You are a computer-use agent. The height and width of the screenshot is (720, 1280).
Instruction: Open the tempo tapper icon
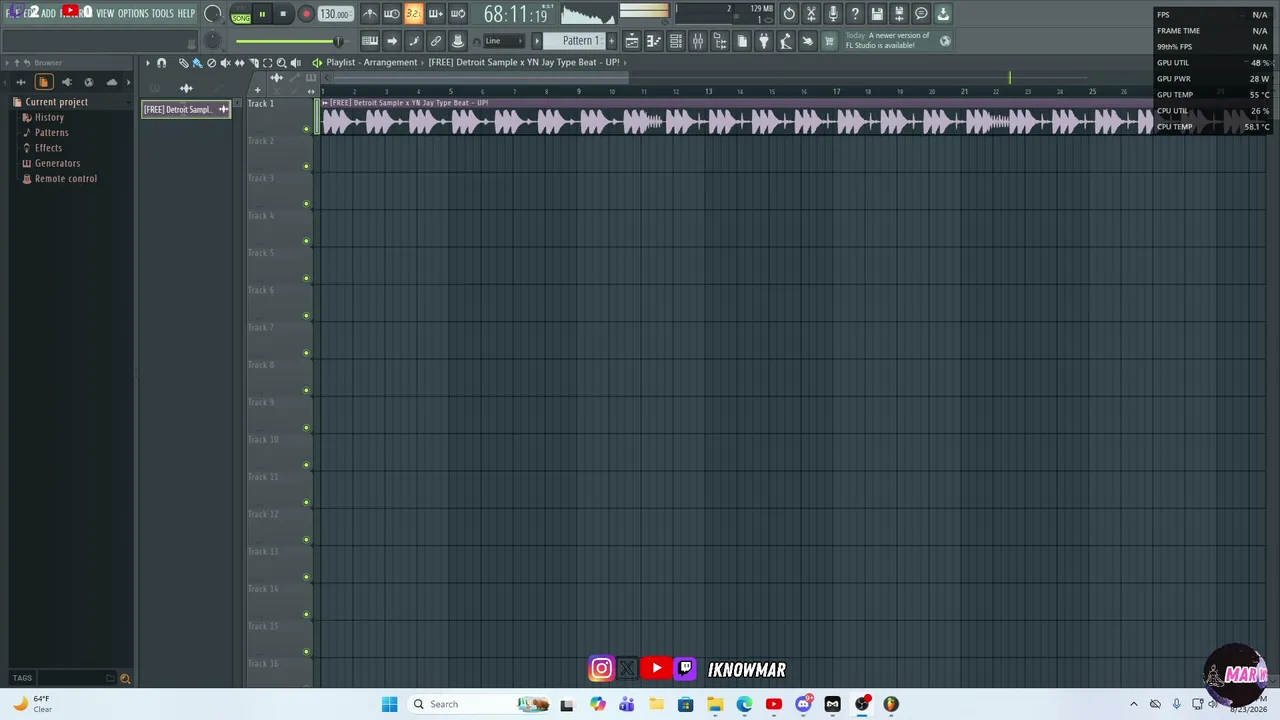point(786,41)
